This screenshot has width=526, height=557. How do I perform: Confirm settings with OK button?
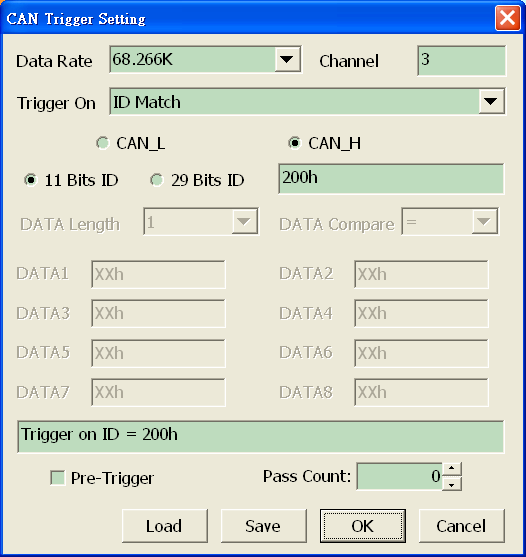[x=363, y=526]
